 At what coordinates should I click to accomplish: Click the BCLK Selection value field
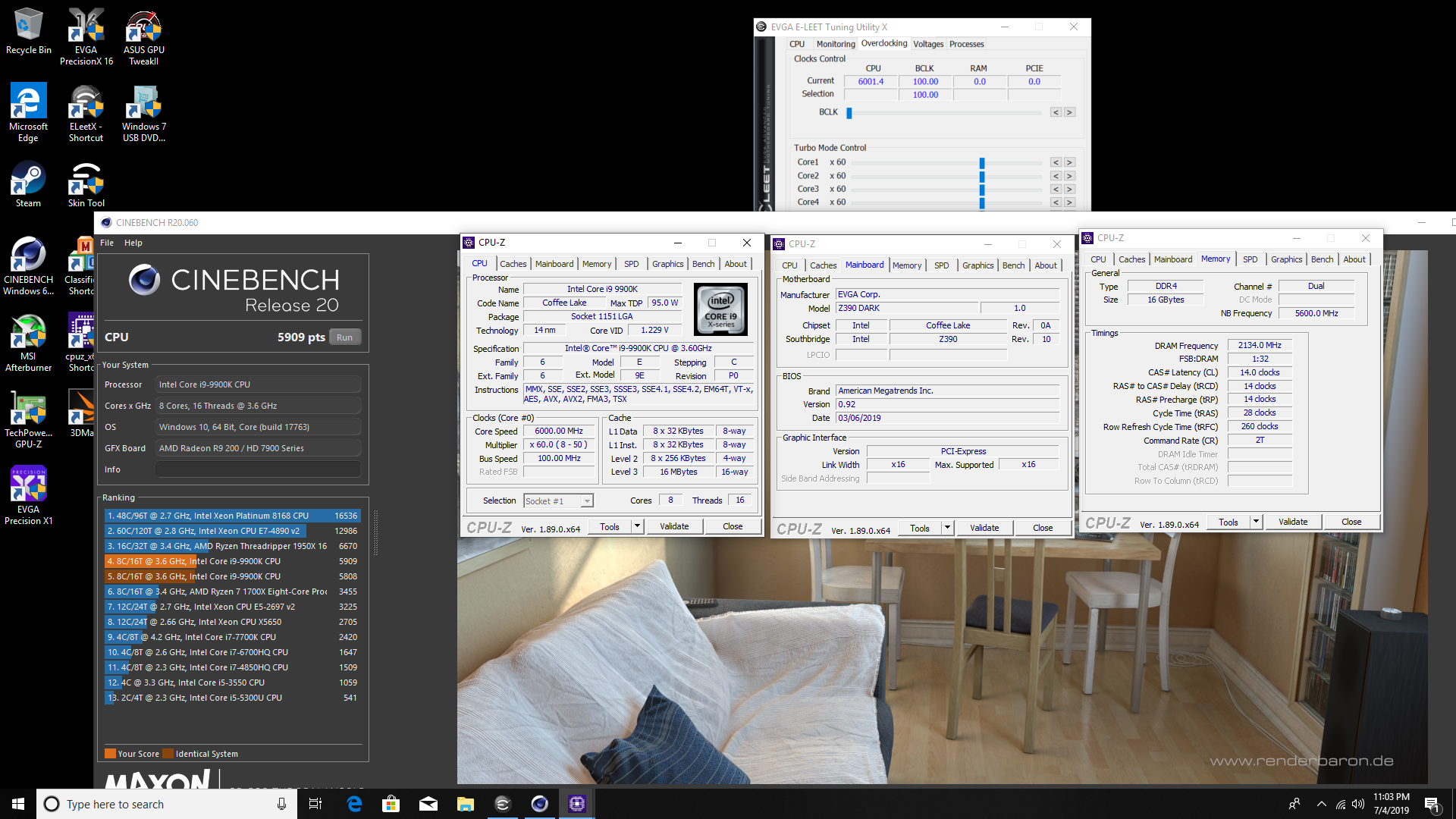click(x=925, y=95)
